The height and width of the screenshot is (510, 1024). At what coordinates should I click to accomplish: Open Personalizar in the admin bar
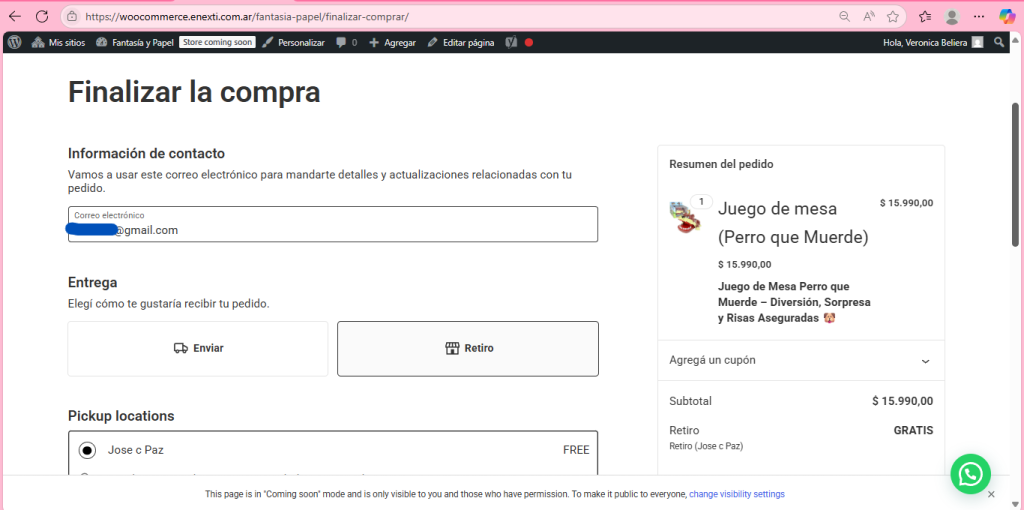coord(293,42)
